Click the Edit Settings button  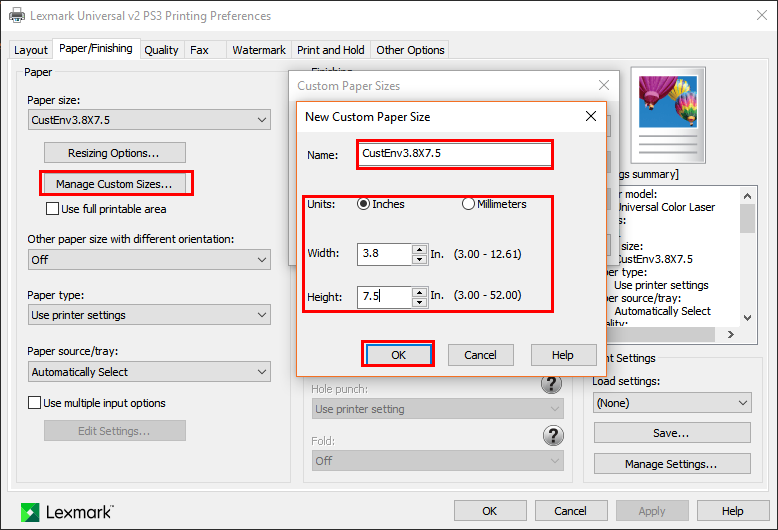115,431
